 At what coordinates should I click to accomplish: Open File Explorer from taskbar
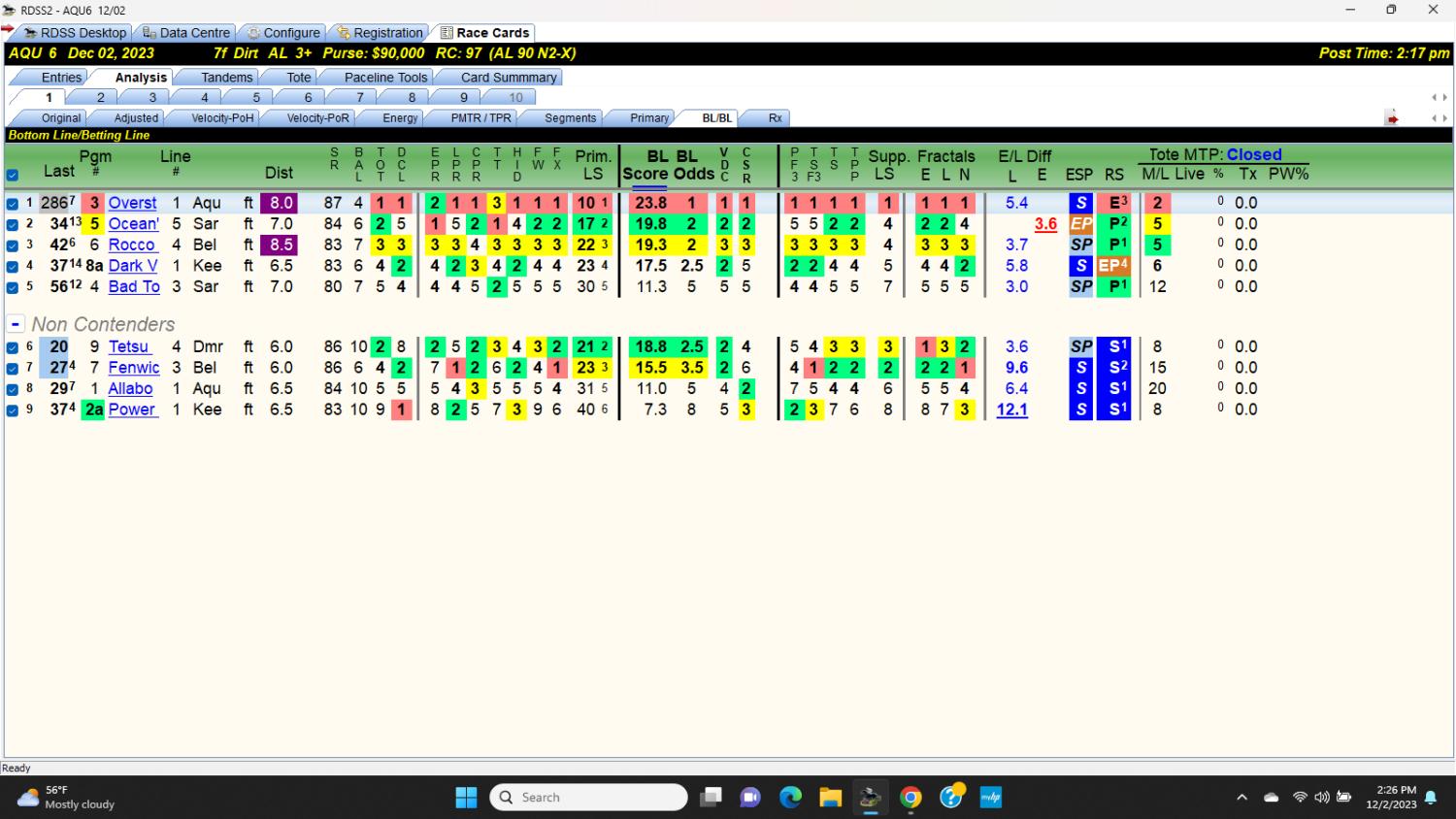click(x=830, y=798)
